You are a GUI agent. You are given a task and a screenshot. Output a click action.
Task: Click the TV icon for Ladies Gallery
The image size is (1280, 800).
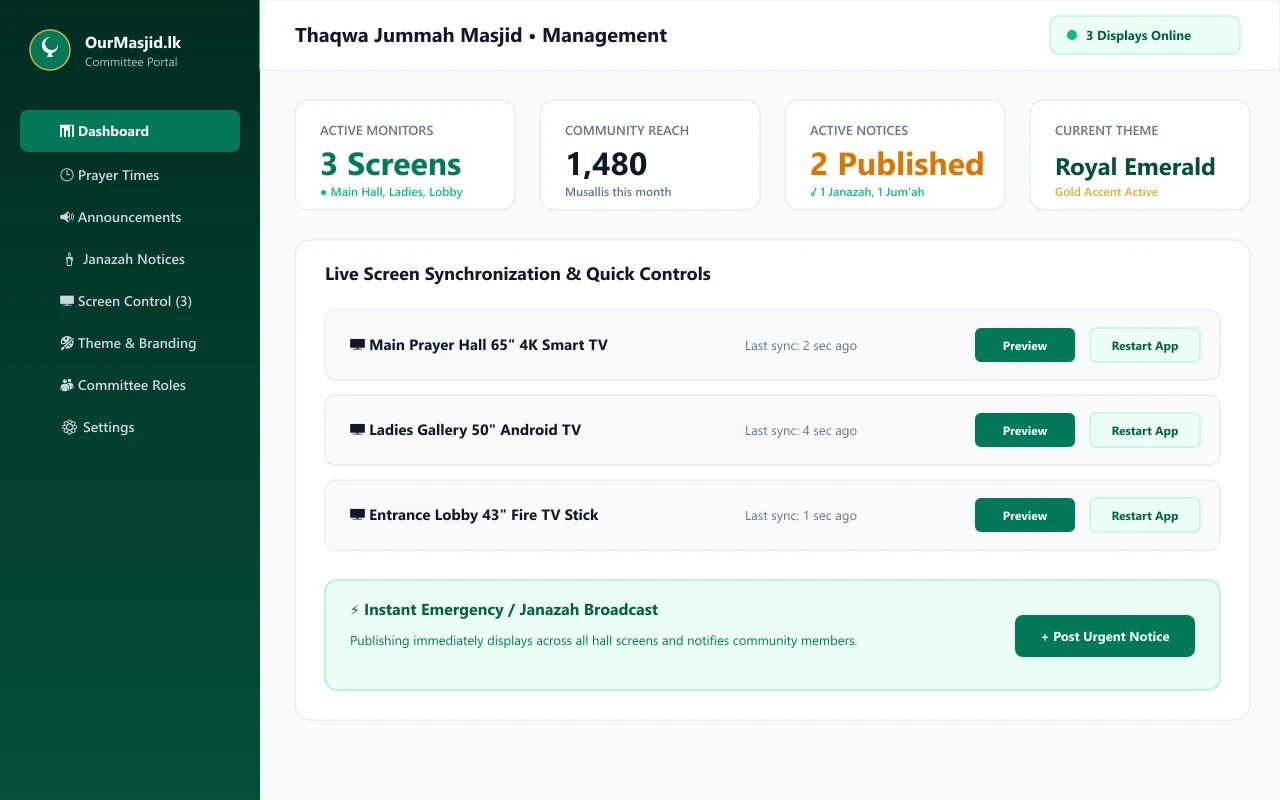tap(357, 430)
